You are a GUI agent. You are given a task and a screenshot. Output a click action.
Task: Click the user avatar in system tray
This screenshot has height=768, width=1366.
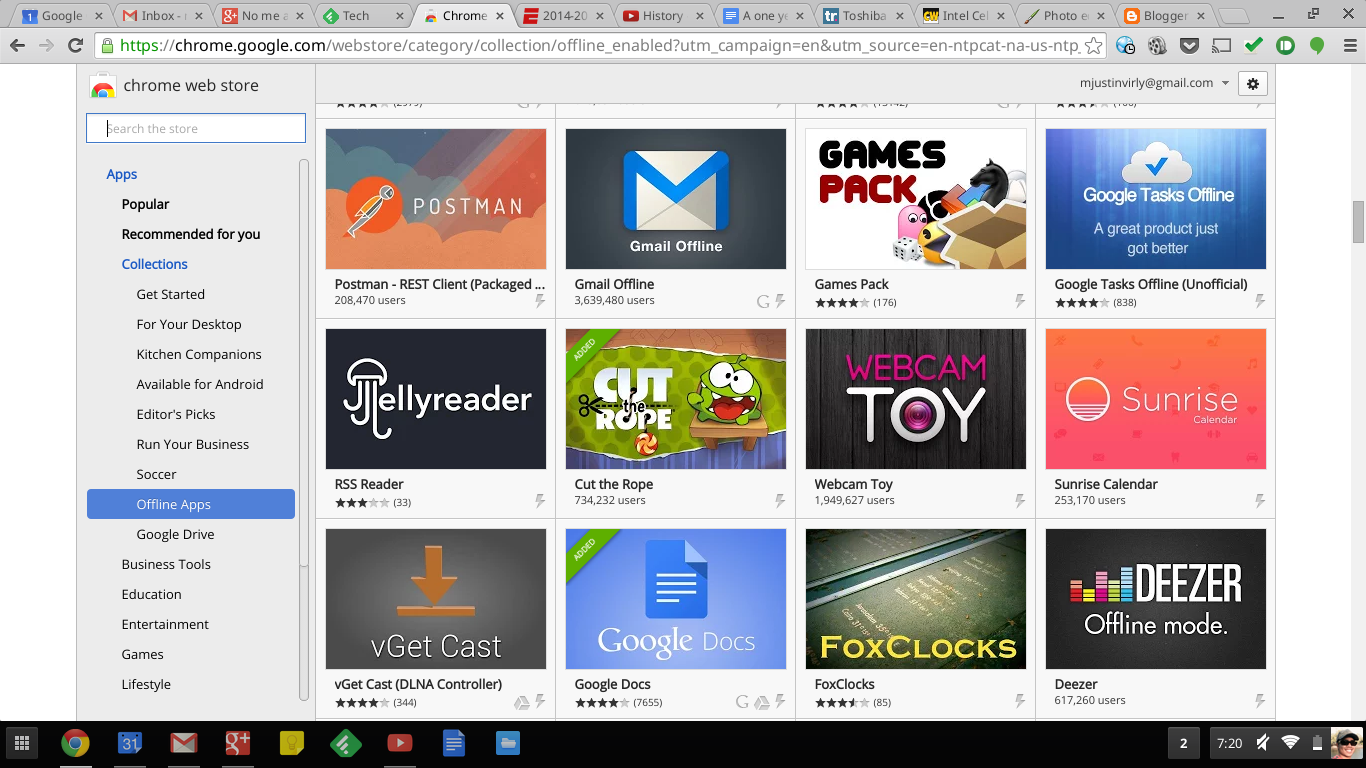coord(1346,743)
